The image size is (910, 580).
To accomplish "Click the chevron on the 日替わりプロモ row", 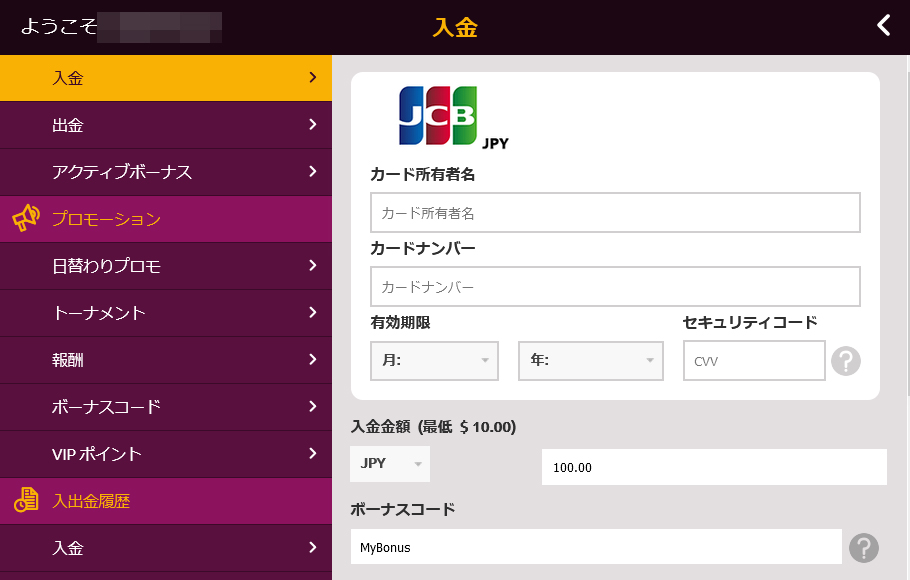I will (313, 265).
